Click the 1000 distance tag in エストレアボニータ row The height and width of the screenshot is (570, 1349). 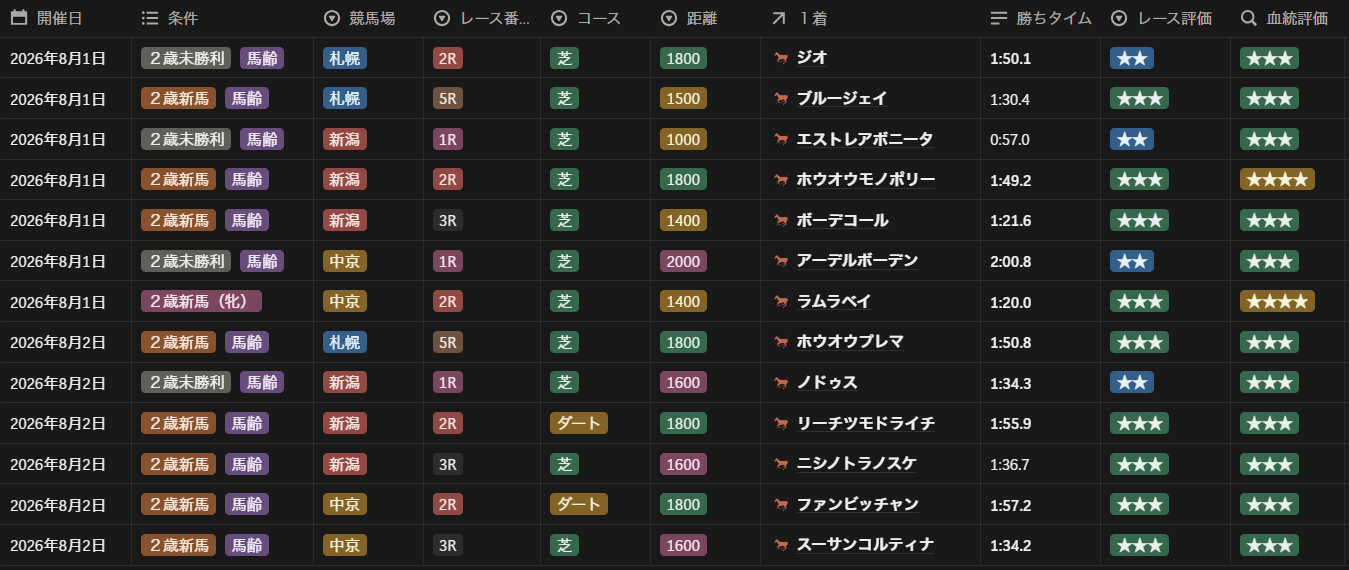[683, 139]
